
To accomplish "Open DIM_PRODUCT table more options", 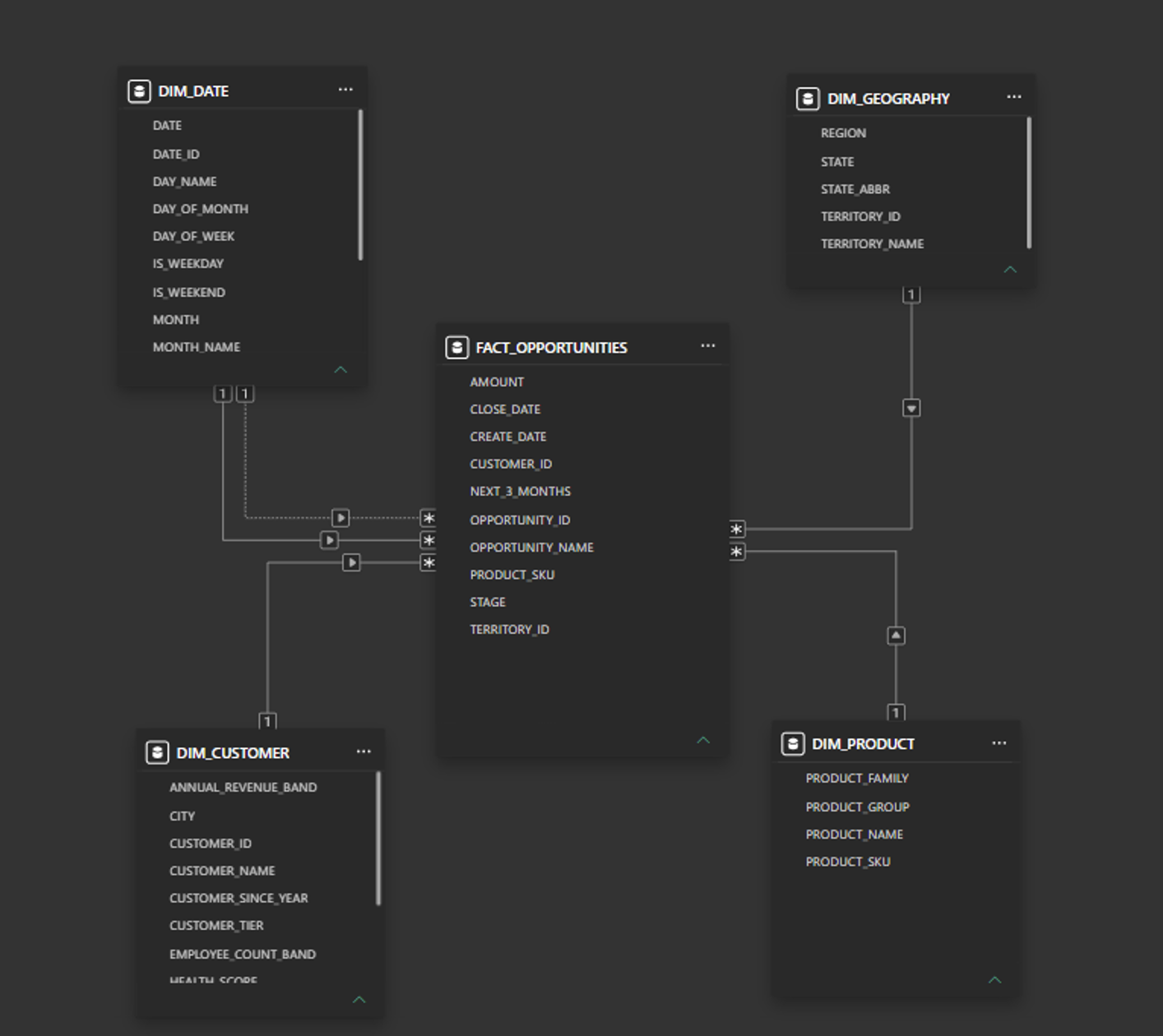I will point(999,743).
